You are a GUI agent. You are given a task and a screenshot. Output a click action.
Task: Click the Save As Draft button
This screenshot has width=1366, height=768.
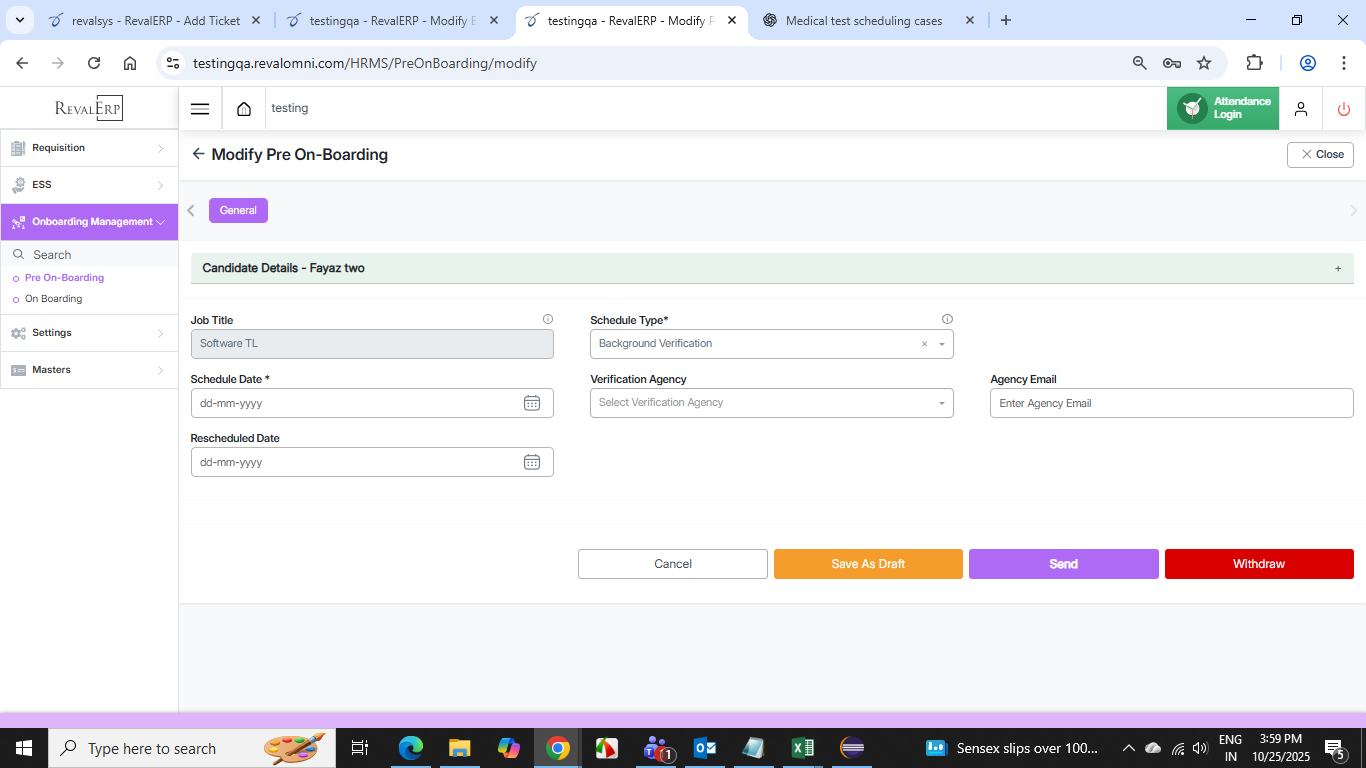pos(868,564)
